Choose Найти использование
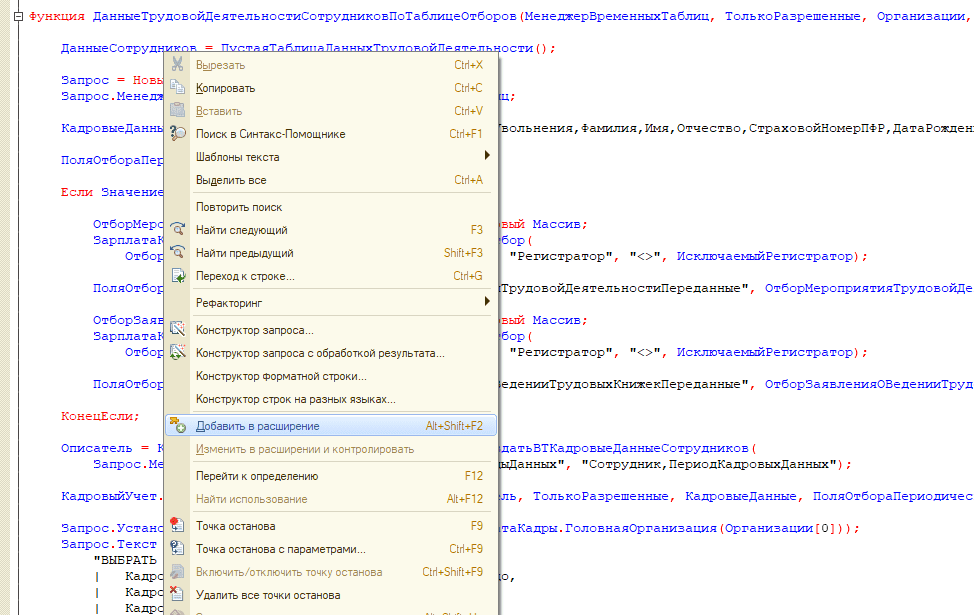Viewport: 974px width, 615px height. [331, 499]
